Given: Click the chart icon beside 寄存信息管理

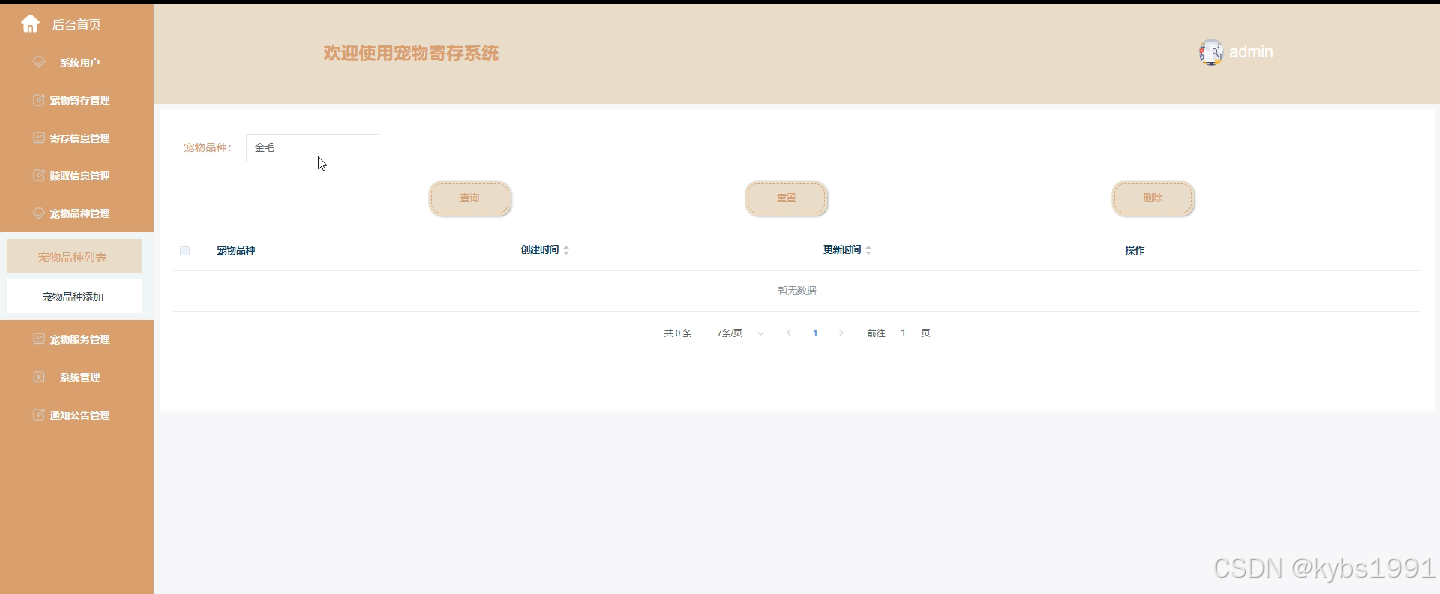Looking at the screenshot, I should coord(39,138).
